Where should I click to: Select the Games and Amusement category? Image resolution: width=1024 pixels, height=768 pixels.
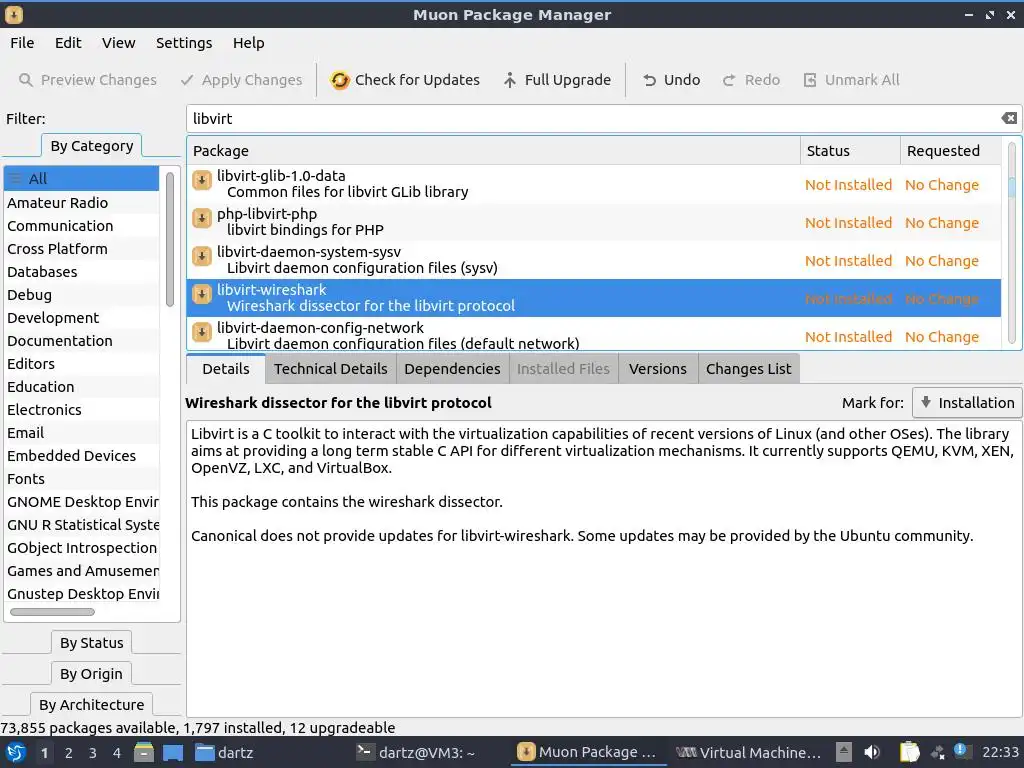(x=82, y=571)
